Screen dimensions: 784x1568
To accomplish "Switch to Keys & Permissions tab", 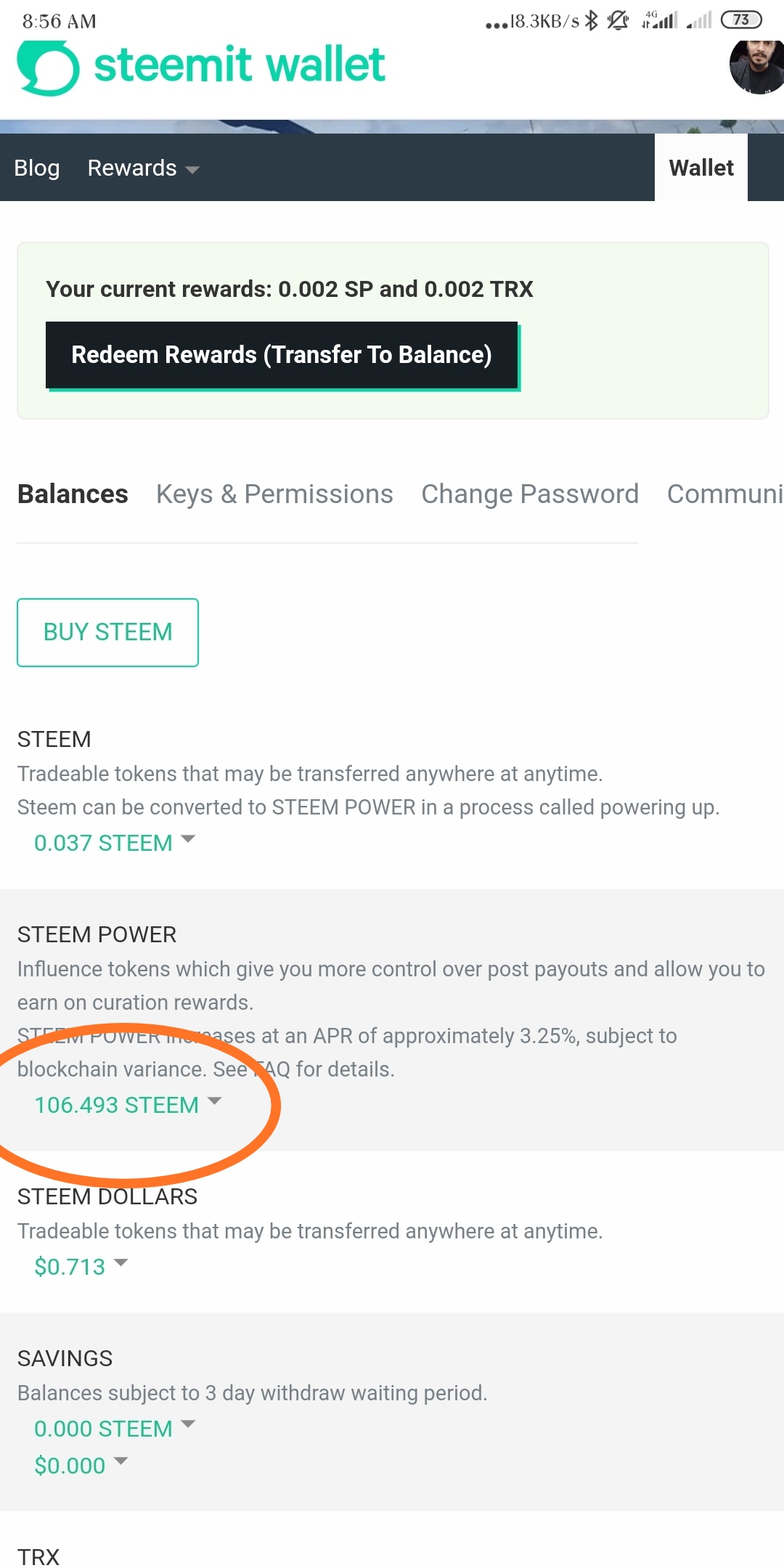I will coord(274,494).
